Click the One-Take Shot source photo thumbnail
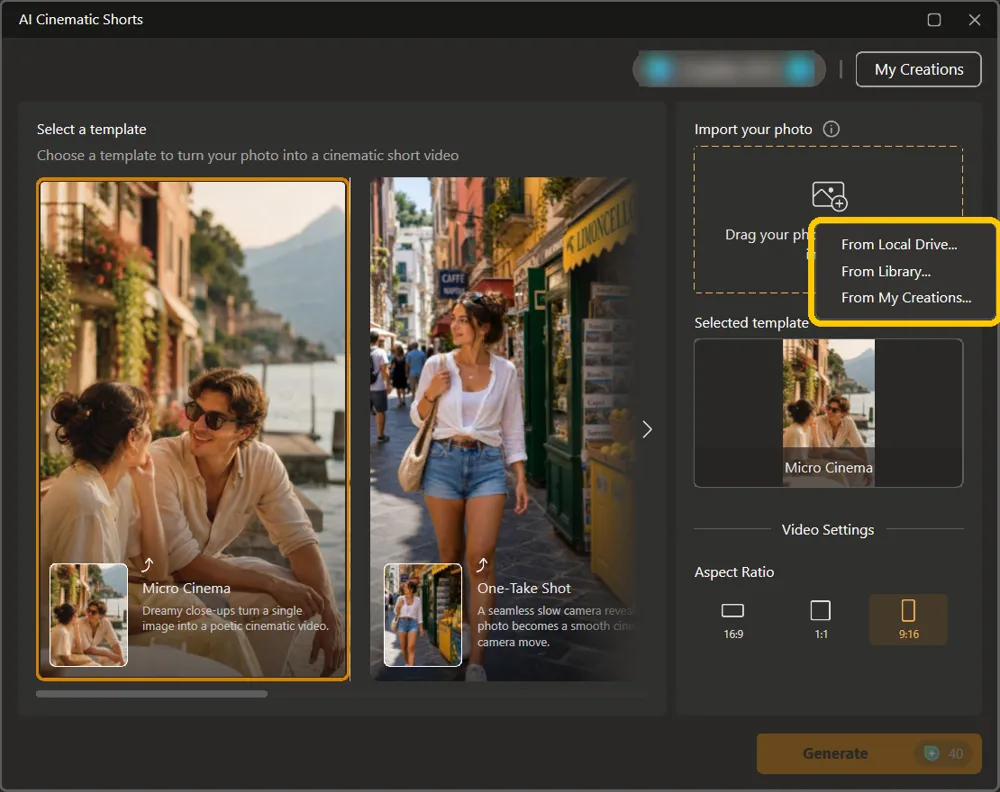 point(423,615)
